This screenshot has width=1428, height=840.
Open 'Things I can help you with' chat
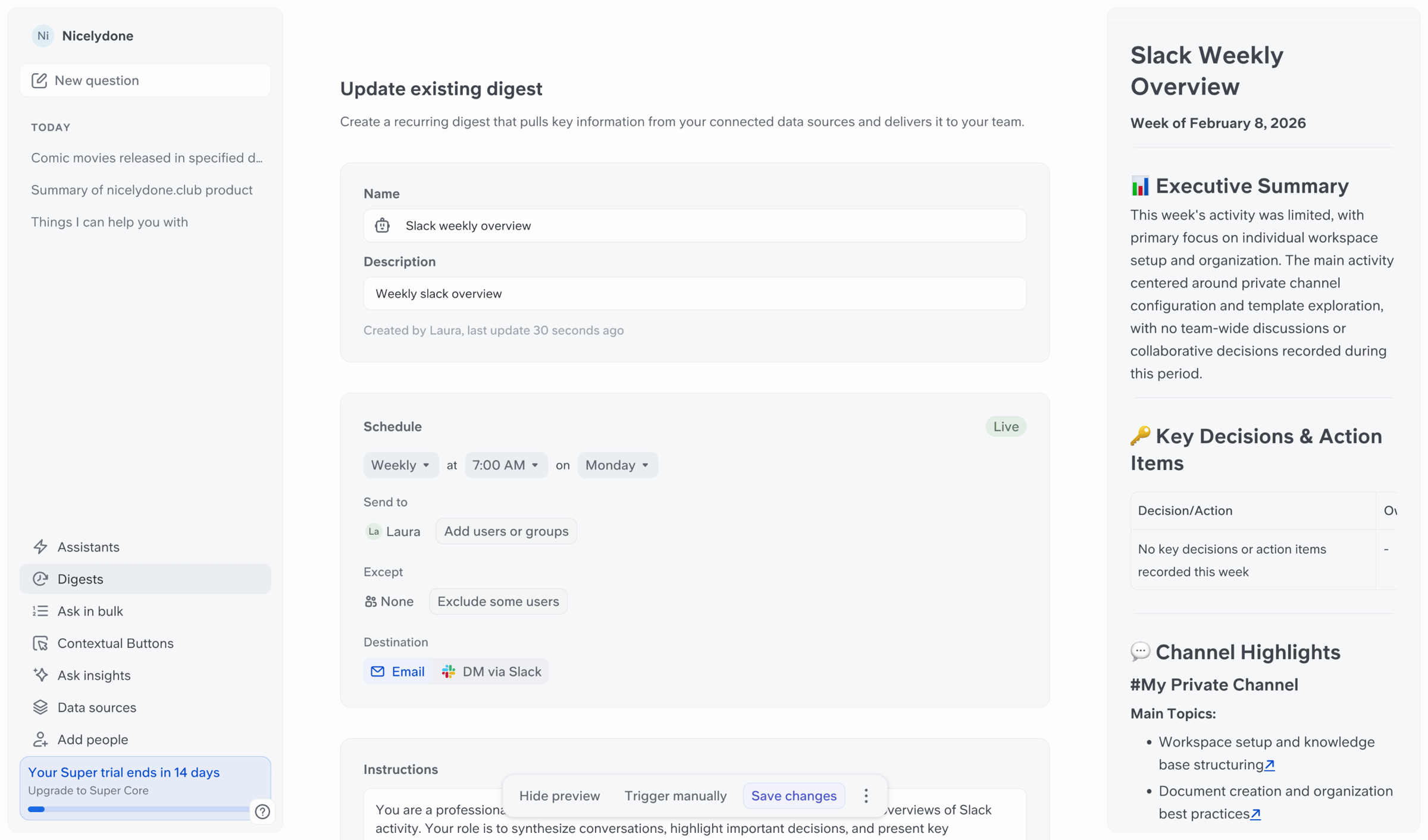(x=109, y=222)
